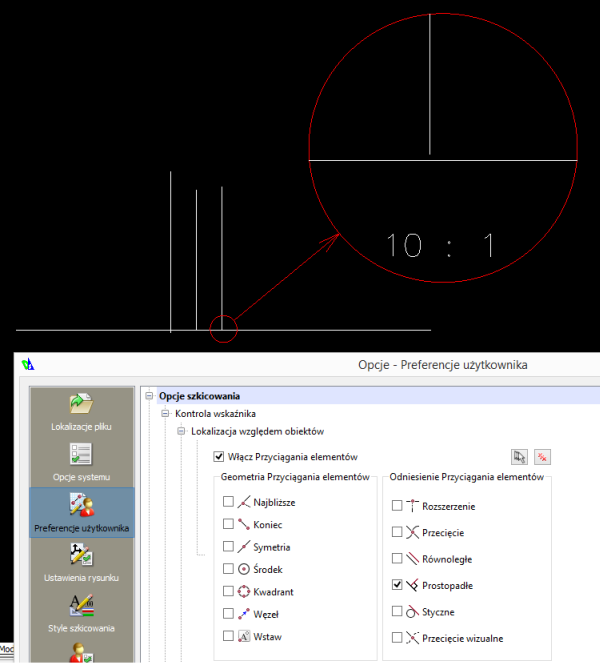Collapse Lokalizacja względem obiektów node

(181, 431)
